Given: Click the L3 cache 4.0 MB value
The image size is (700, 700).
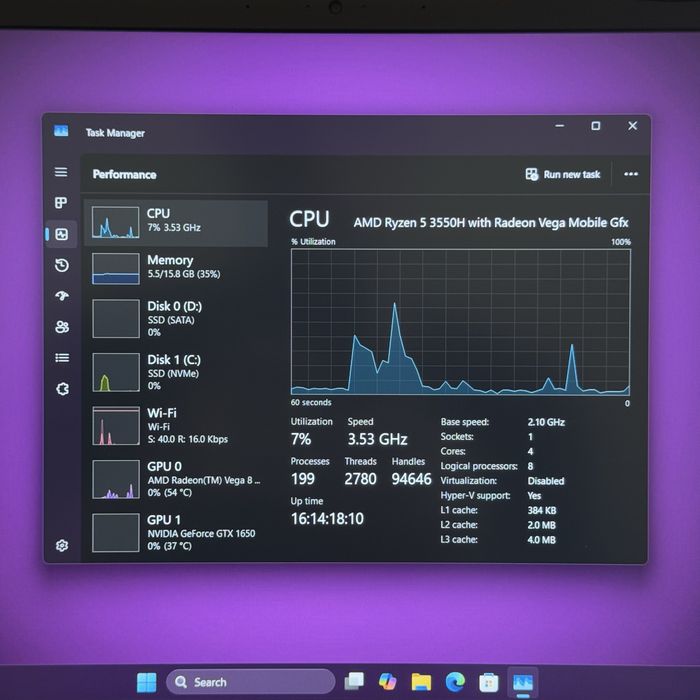Looking at the screenshot, I should coord(542,540).
